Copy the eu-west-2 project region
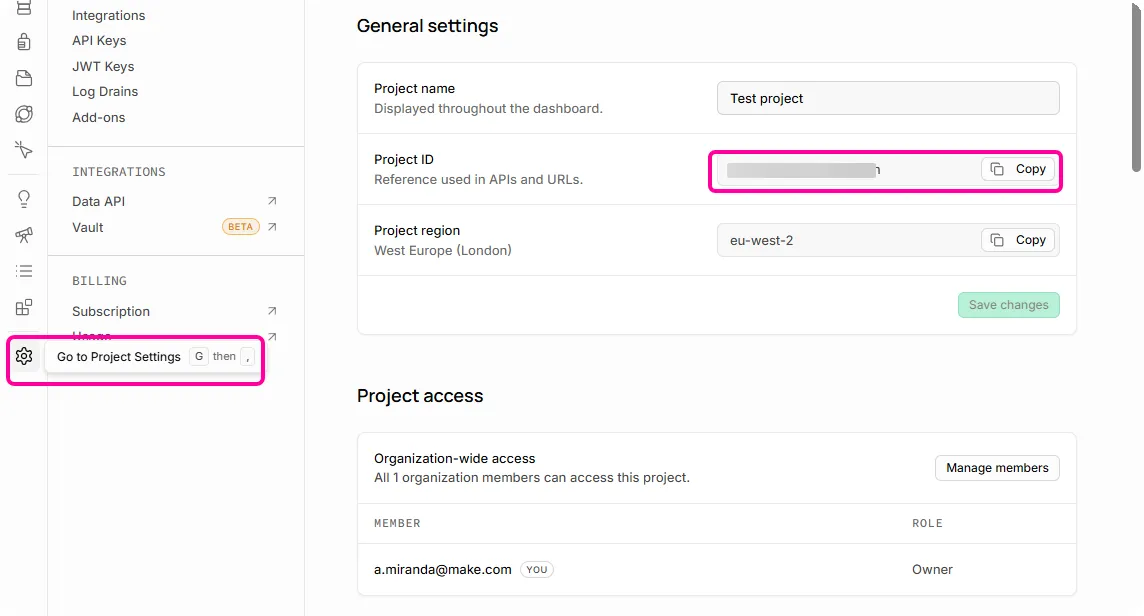Screen dimensions: 1144x616 [x=1018, y=240]
